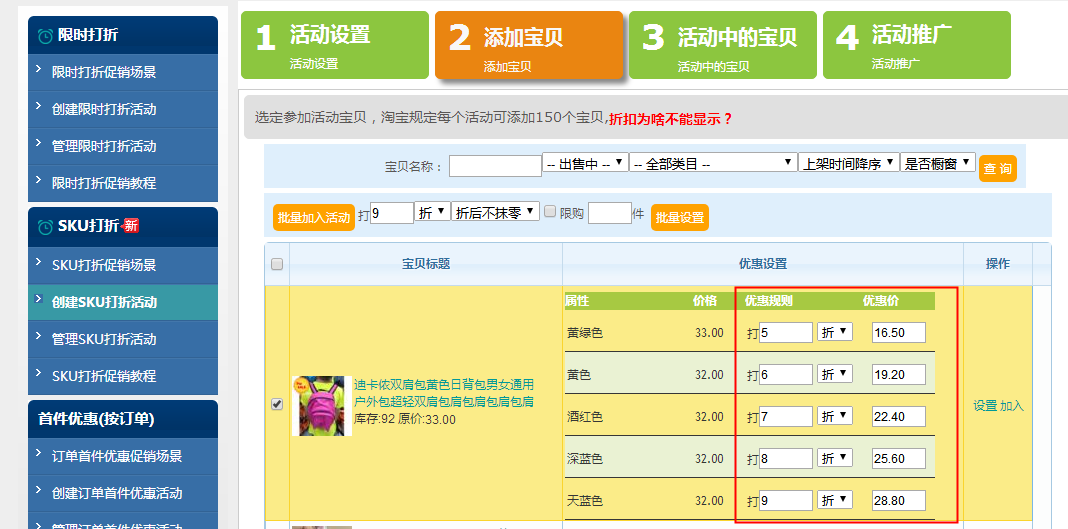Viewport: 1068px width, 529px height.
Task: Open 限时打折促销教程 menu item
Action: tap(123, 183)
